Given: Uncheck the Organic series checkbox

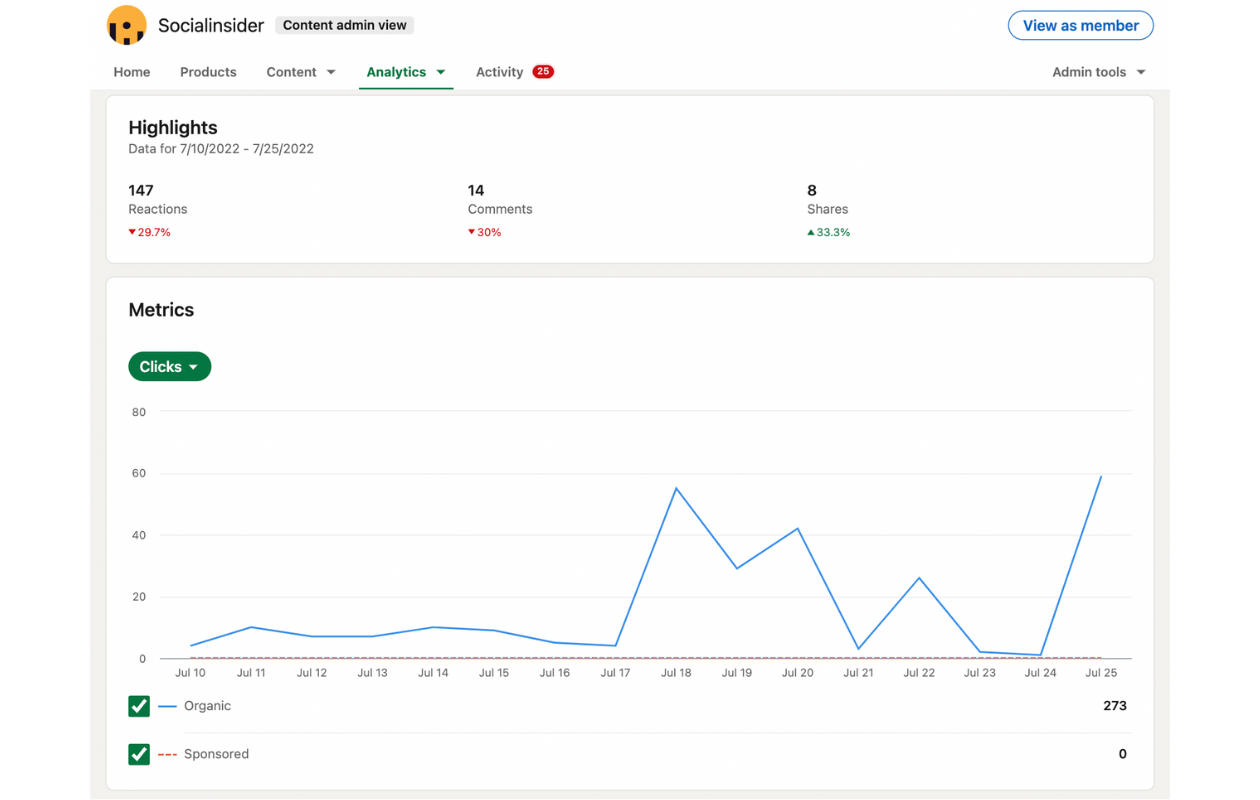Looking at the screenshot, I should click(139, 706).
